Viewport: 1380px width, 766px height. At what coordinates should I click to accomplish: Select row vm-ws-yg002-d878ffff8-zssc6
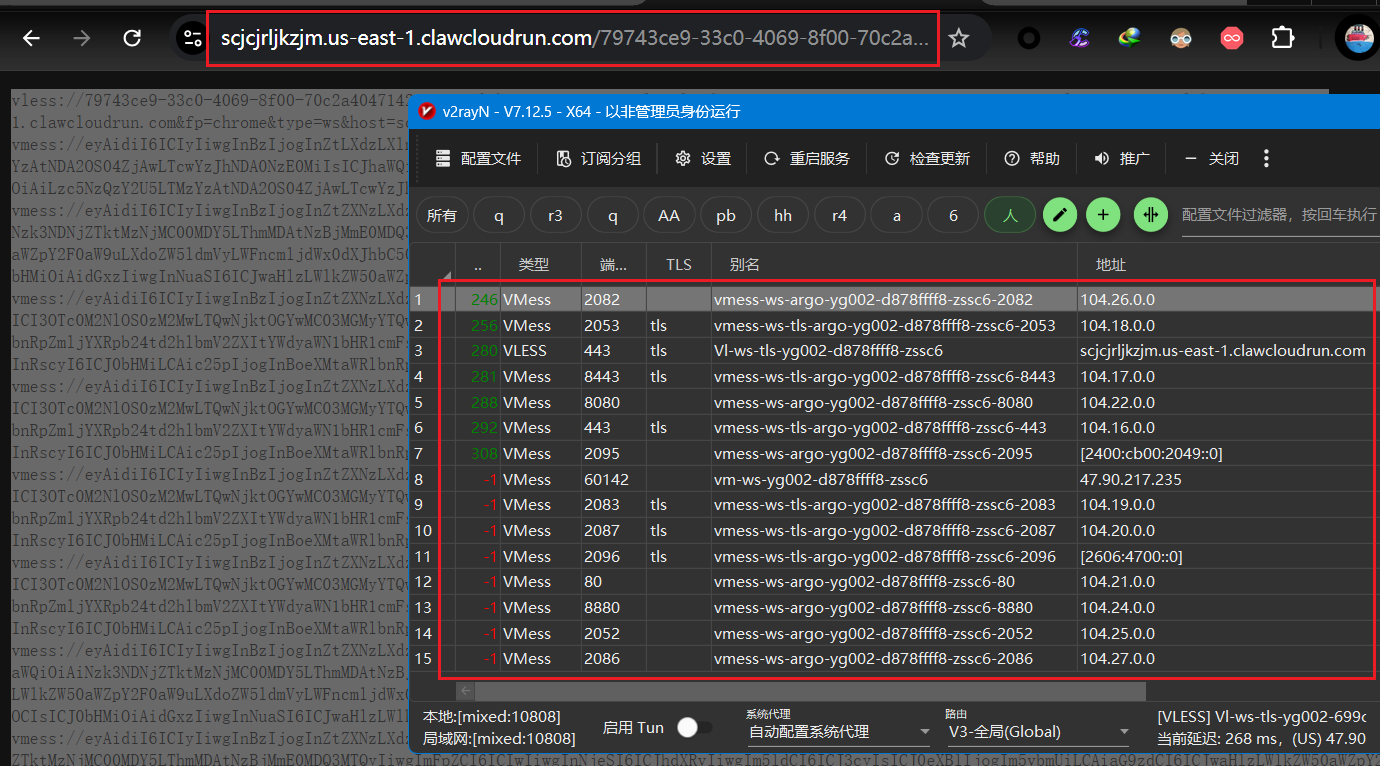[894, 479]
